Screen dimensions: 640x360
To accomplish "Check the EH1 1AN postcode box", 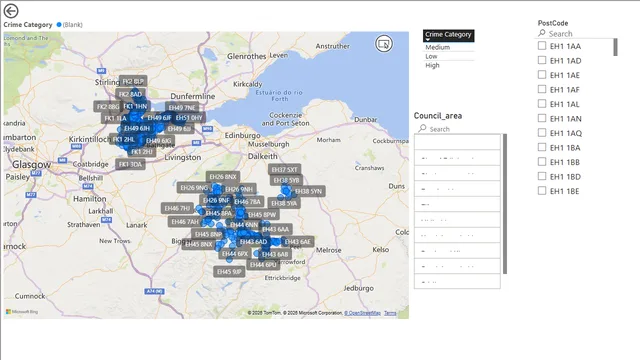I will coord(542,118).
